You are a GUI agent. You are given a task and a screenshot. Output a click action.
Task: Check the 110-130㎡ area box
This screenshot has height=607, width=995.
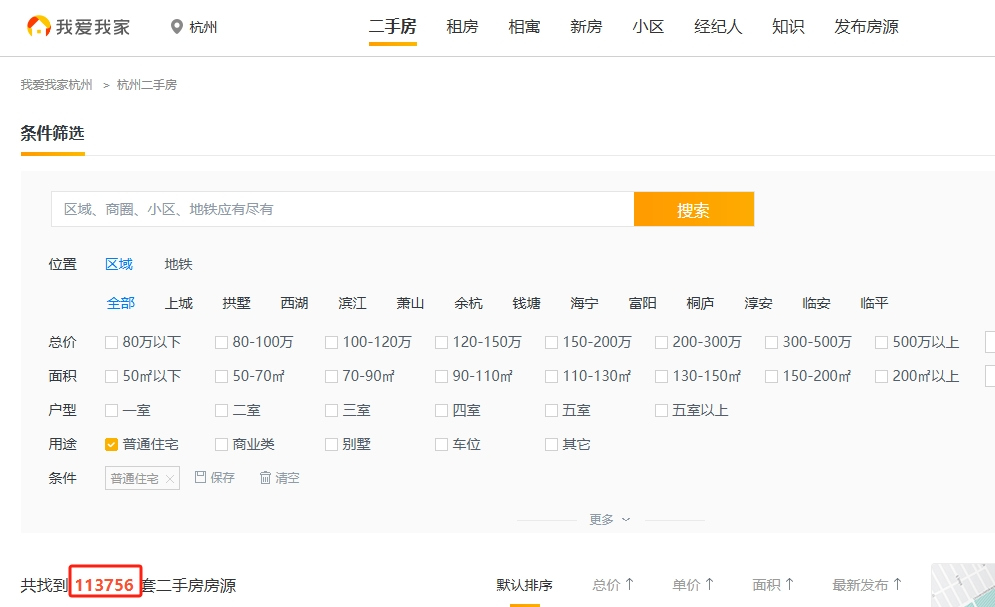click(x=551, y=377)
